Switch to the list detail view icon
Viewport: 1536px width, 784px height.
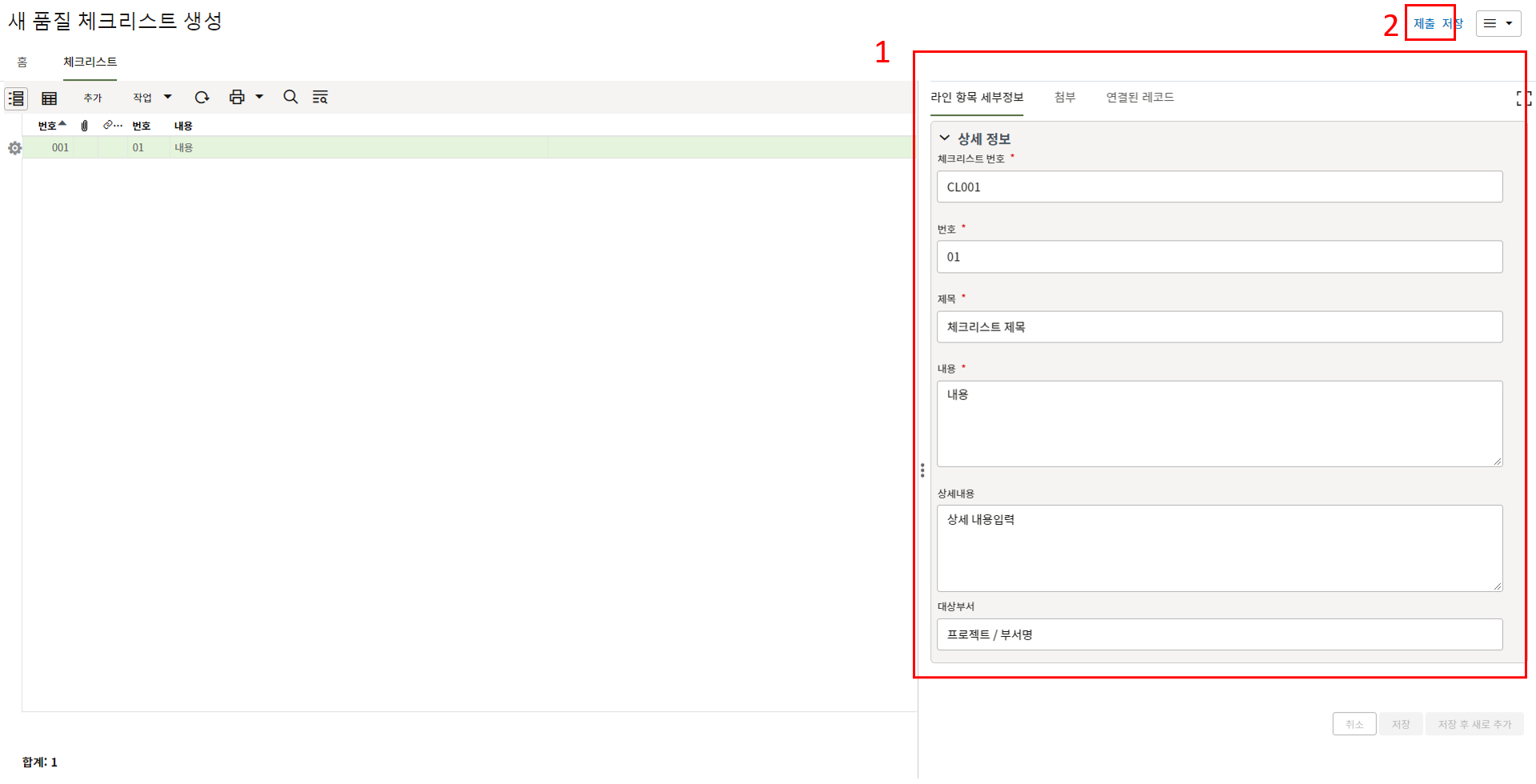coord(16,98)
